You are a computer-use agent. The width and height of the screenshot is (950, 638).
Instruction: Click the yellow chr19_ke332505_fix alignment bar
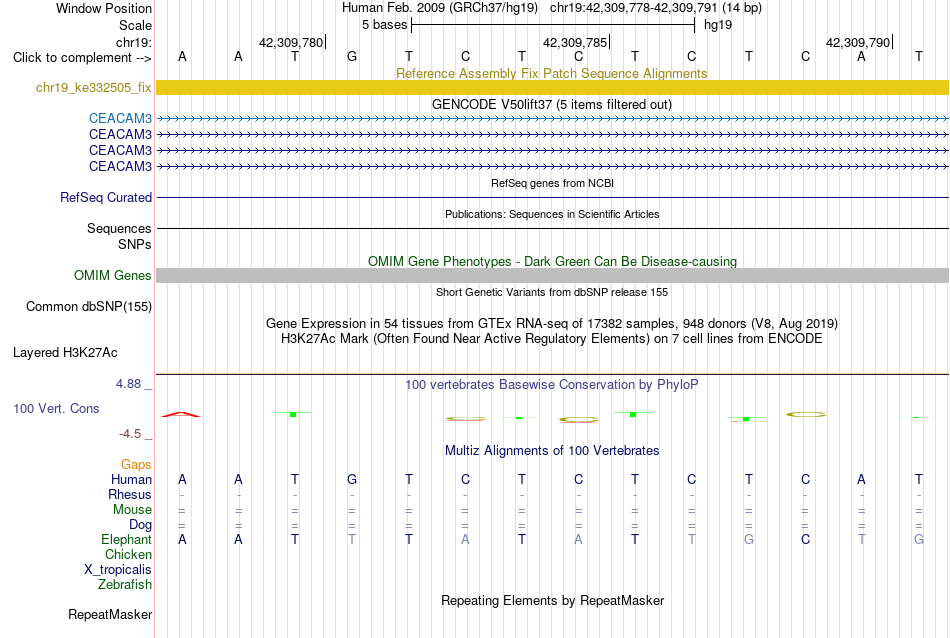click(552, 87)
